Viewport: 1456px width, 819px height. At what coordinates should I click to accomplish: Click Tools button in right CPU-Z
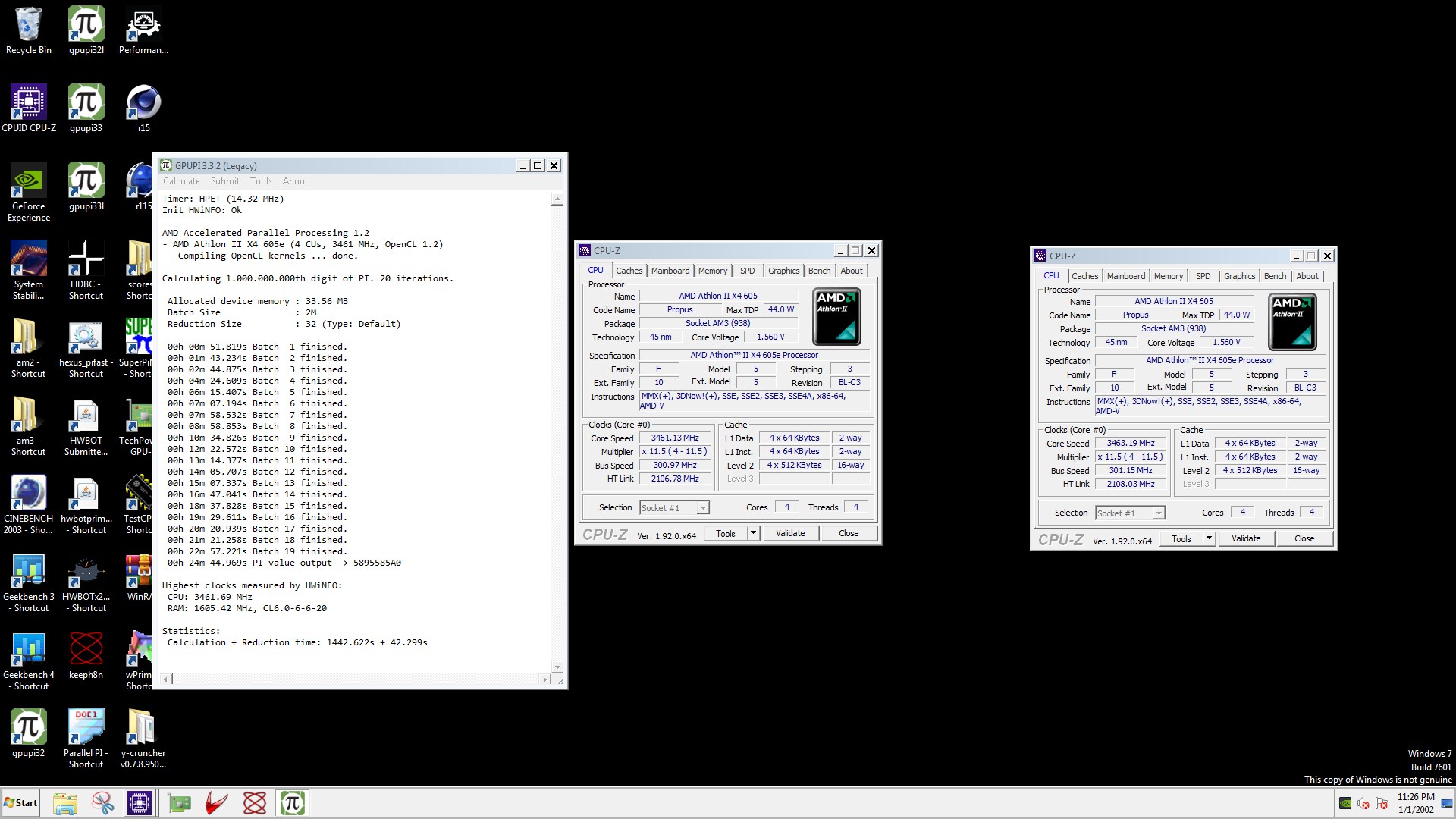1181,538
